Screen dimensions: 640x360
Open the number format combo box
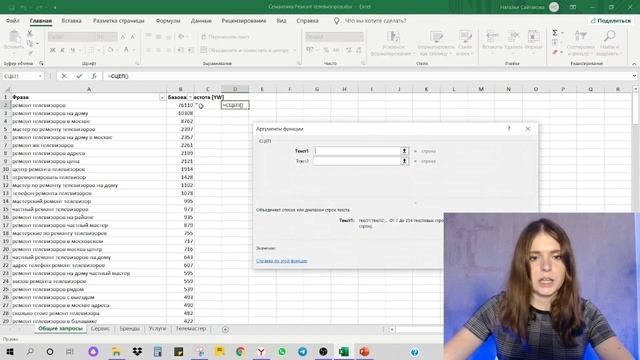(334, 37)
